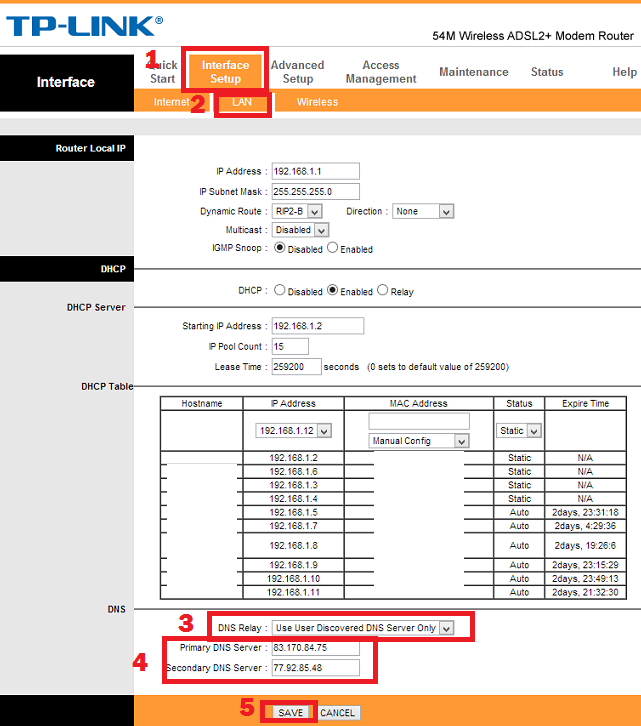Viewport: 641px width, 726px height.
Task: Open the Interface Setup tab
Action: pos(226,72)
